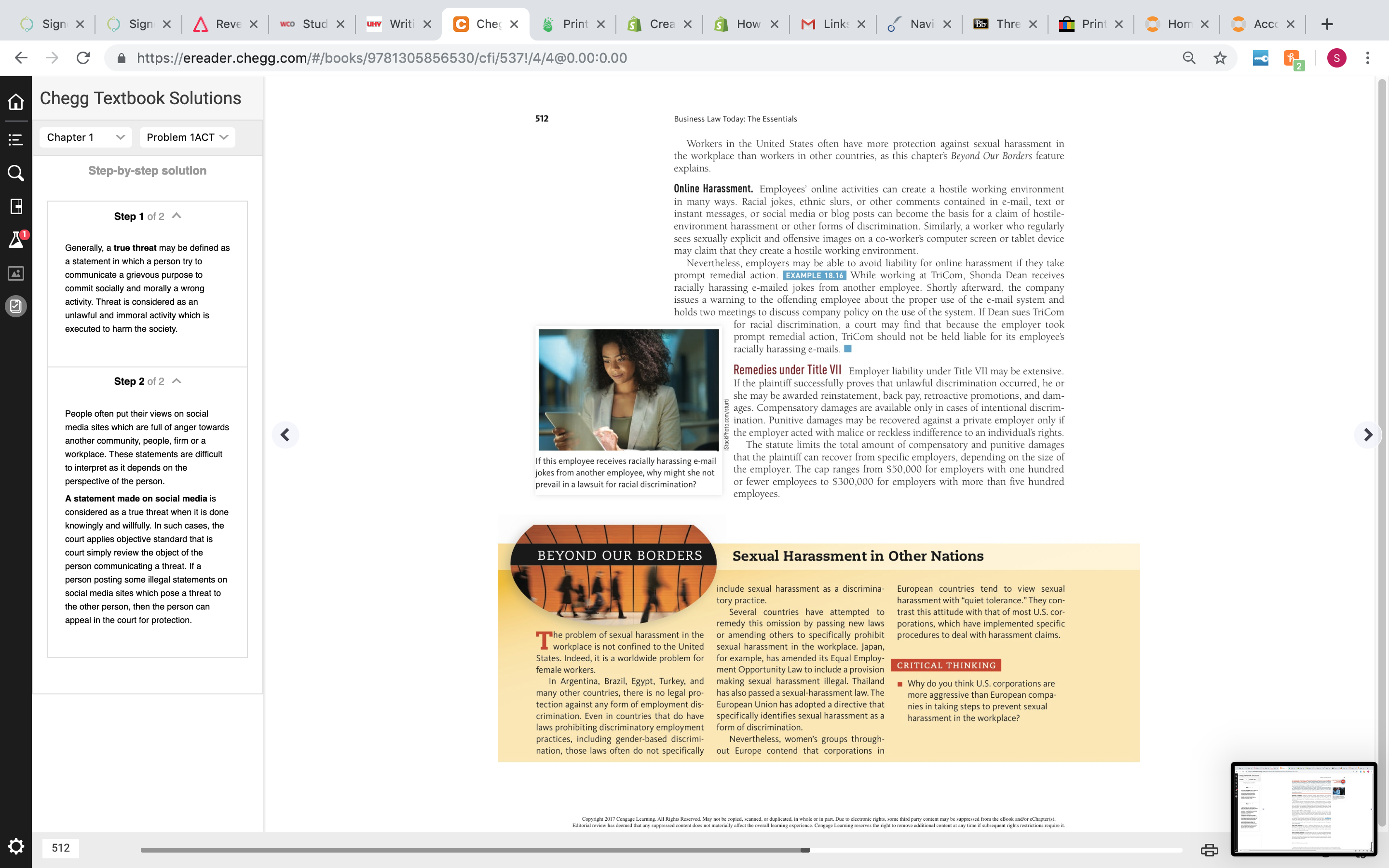Collapse Step 2 of 2
This screenshot has width=1389, height=868.
tap(177, 381)
